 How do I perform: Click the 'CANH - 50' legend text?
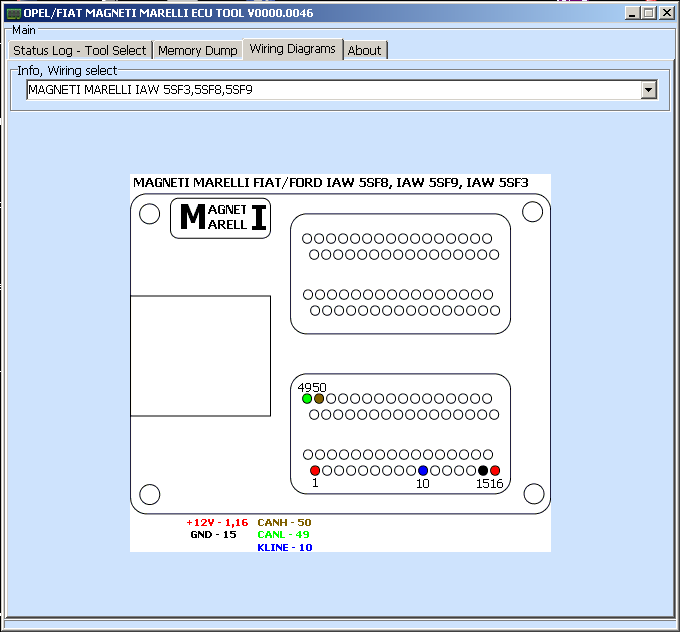[x=284, y=522]
